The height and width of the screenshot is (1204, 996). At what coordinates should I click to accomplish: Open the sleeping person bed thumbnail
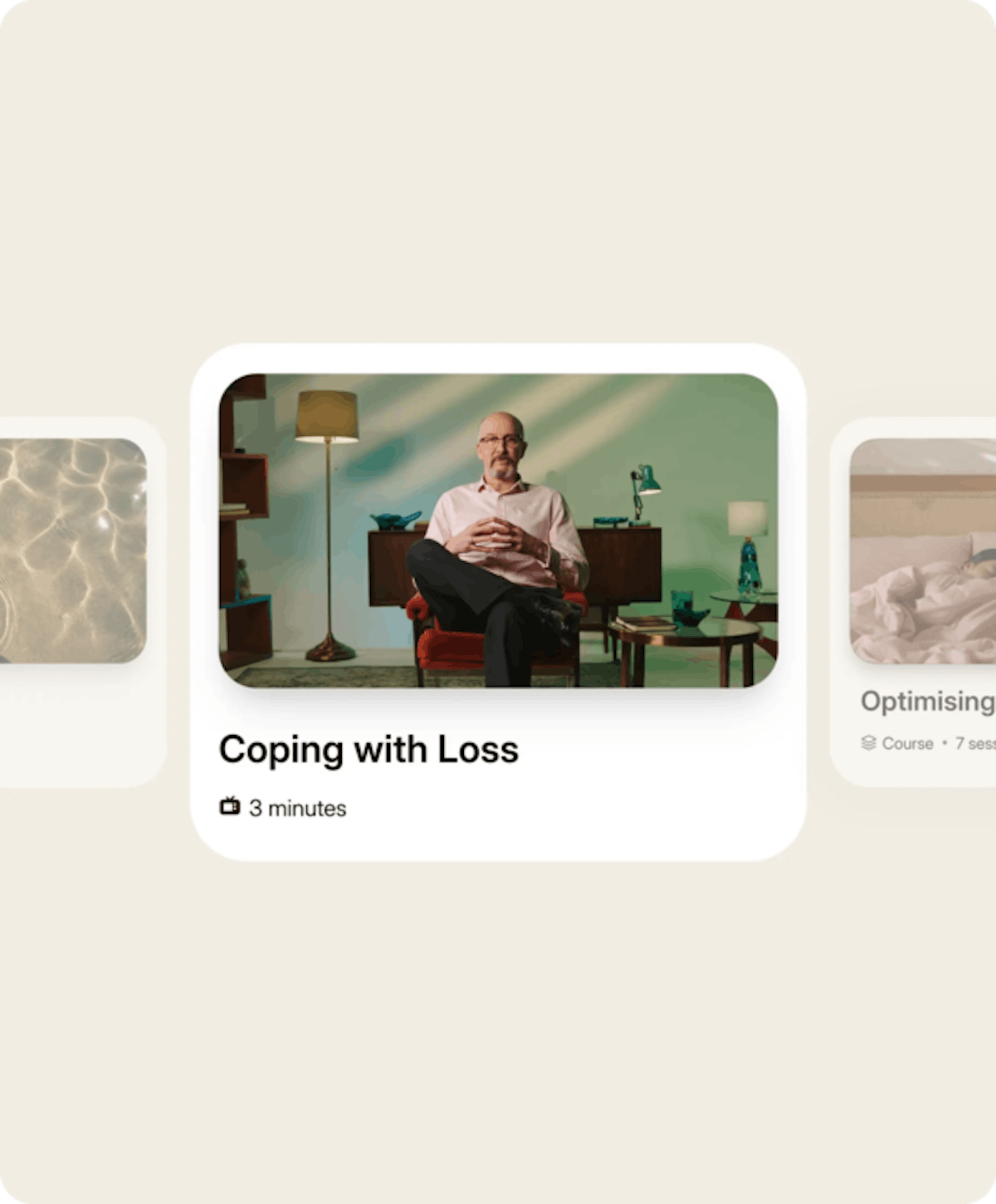(x=923, y=551)
